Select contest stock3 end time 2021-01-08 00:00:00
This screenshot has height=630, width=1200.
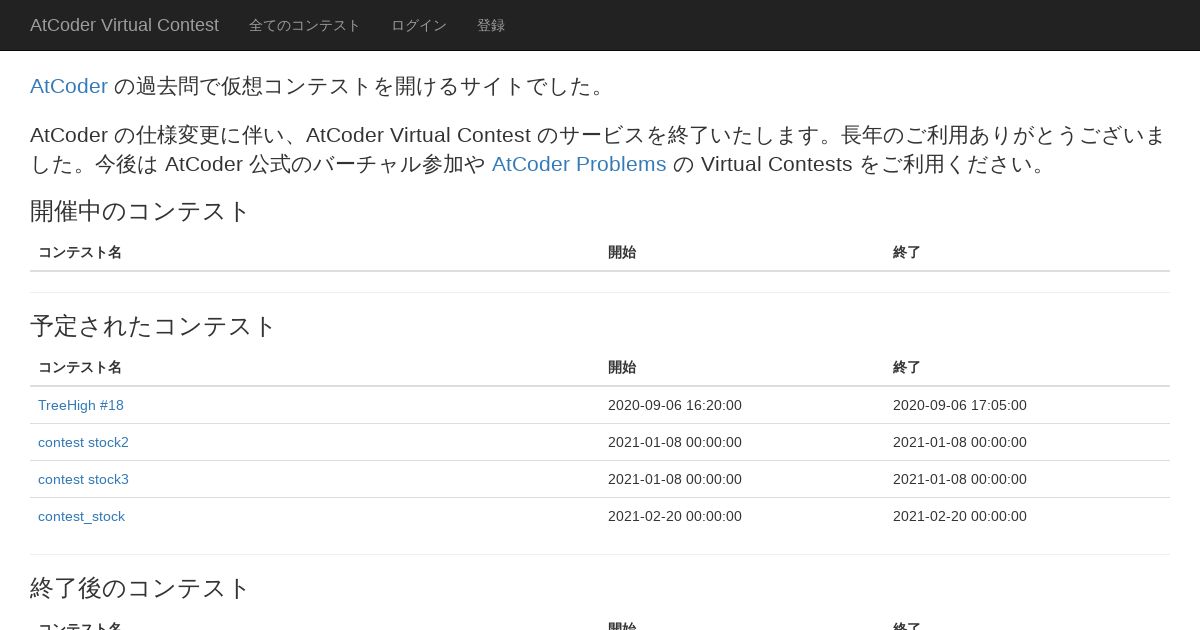(960, 479)
